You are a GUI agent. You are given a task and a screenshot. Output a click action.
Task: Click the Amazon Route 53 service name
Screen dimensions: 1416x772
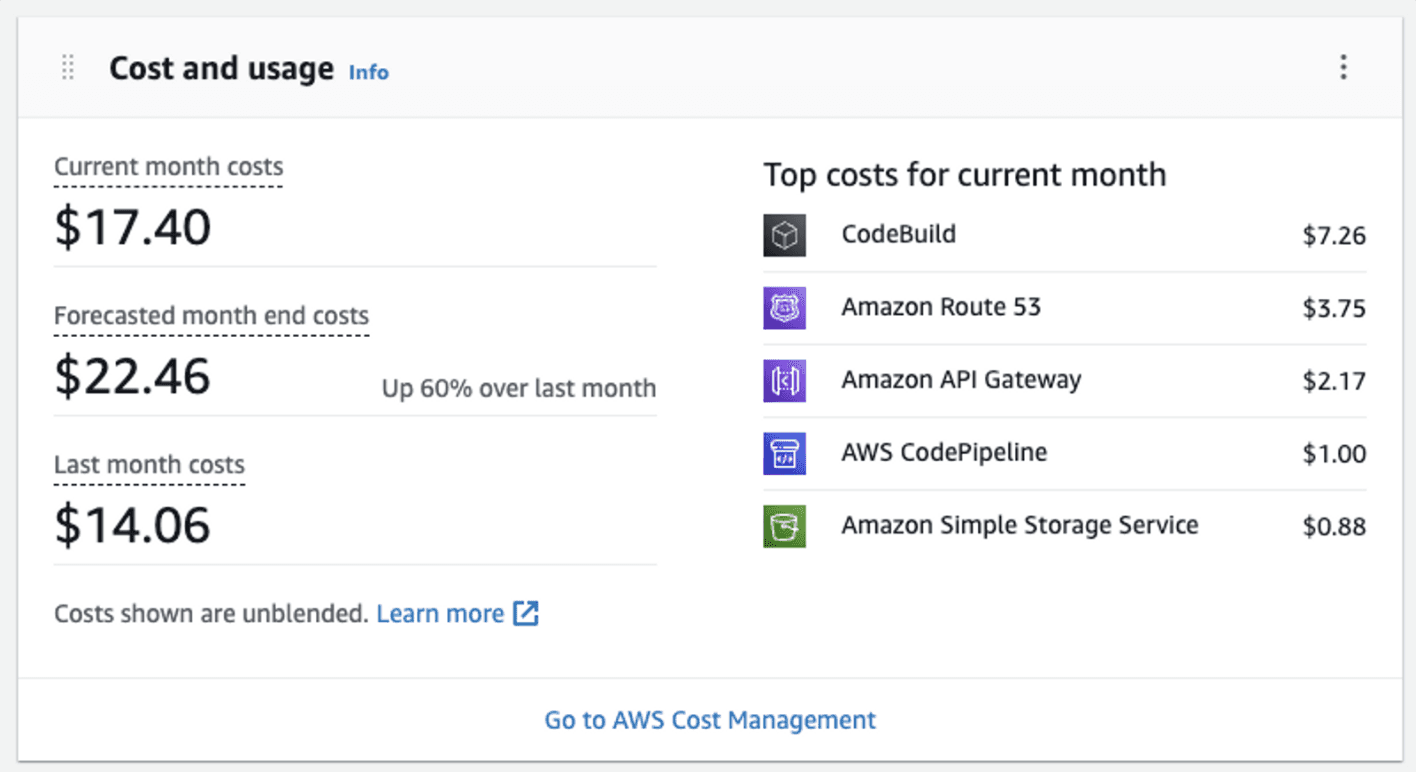coord(941,307)
